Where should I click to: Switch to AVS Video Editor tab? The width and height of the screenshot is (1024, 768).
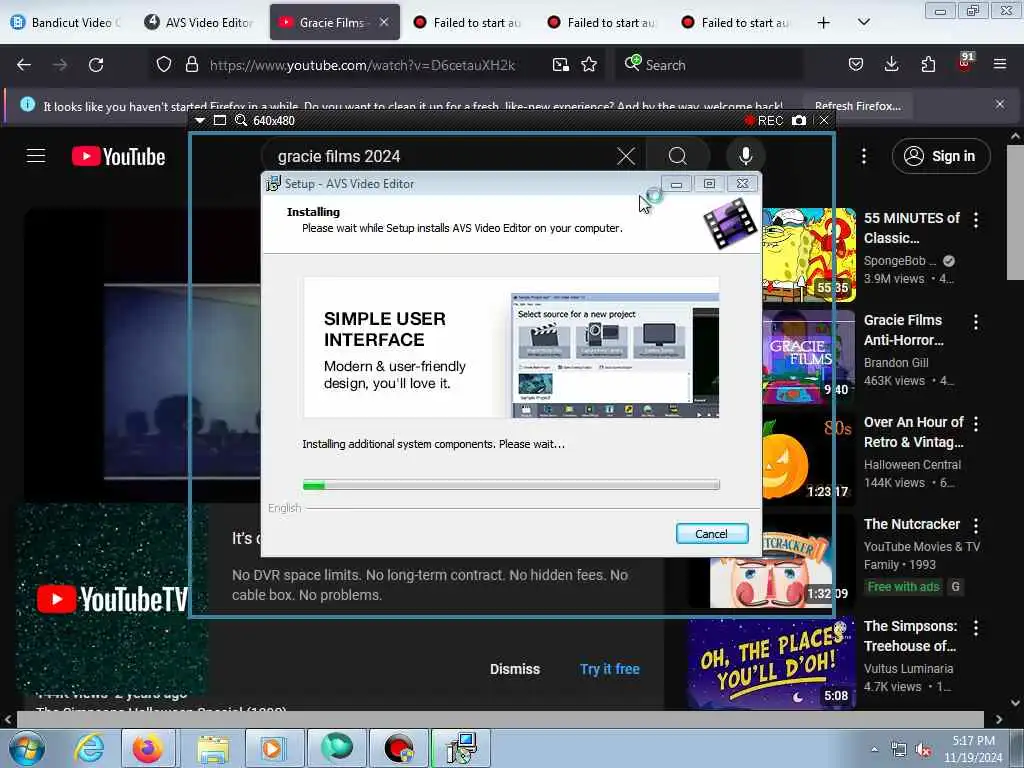pyautogui.click(x=200, y=22)
